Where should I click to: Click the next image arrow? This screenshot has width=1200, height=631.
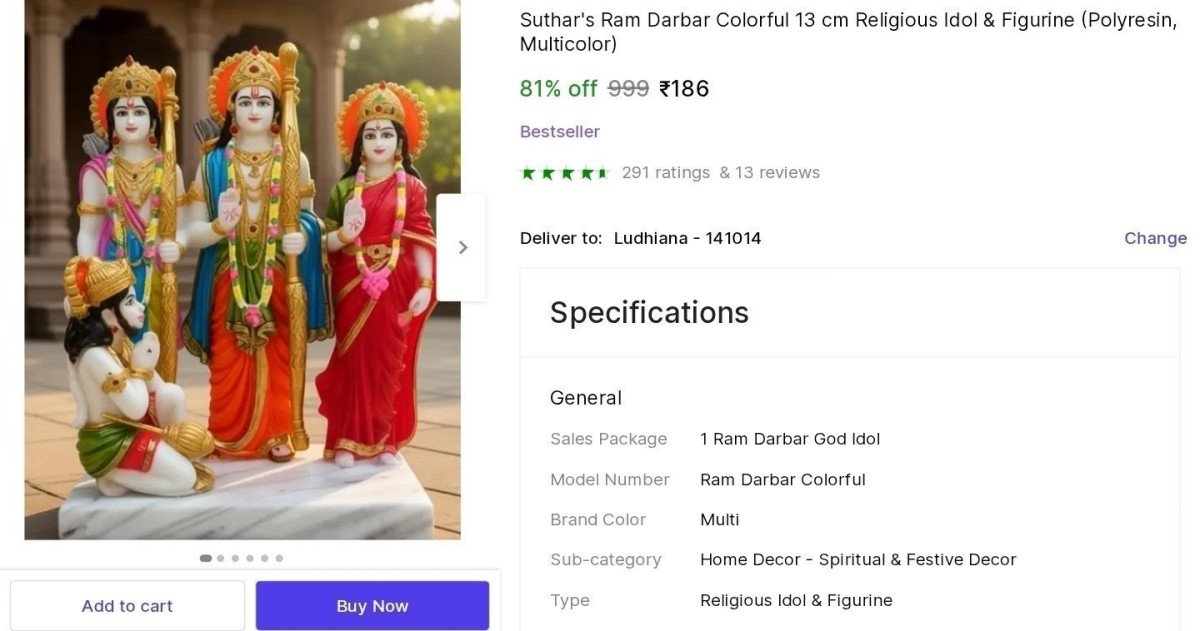click(462, 247)
